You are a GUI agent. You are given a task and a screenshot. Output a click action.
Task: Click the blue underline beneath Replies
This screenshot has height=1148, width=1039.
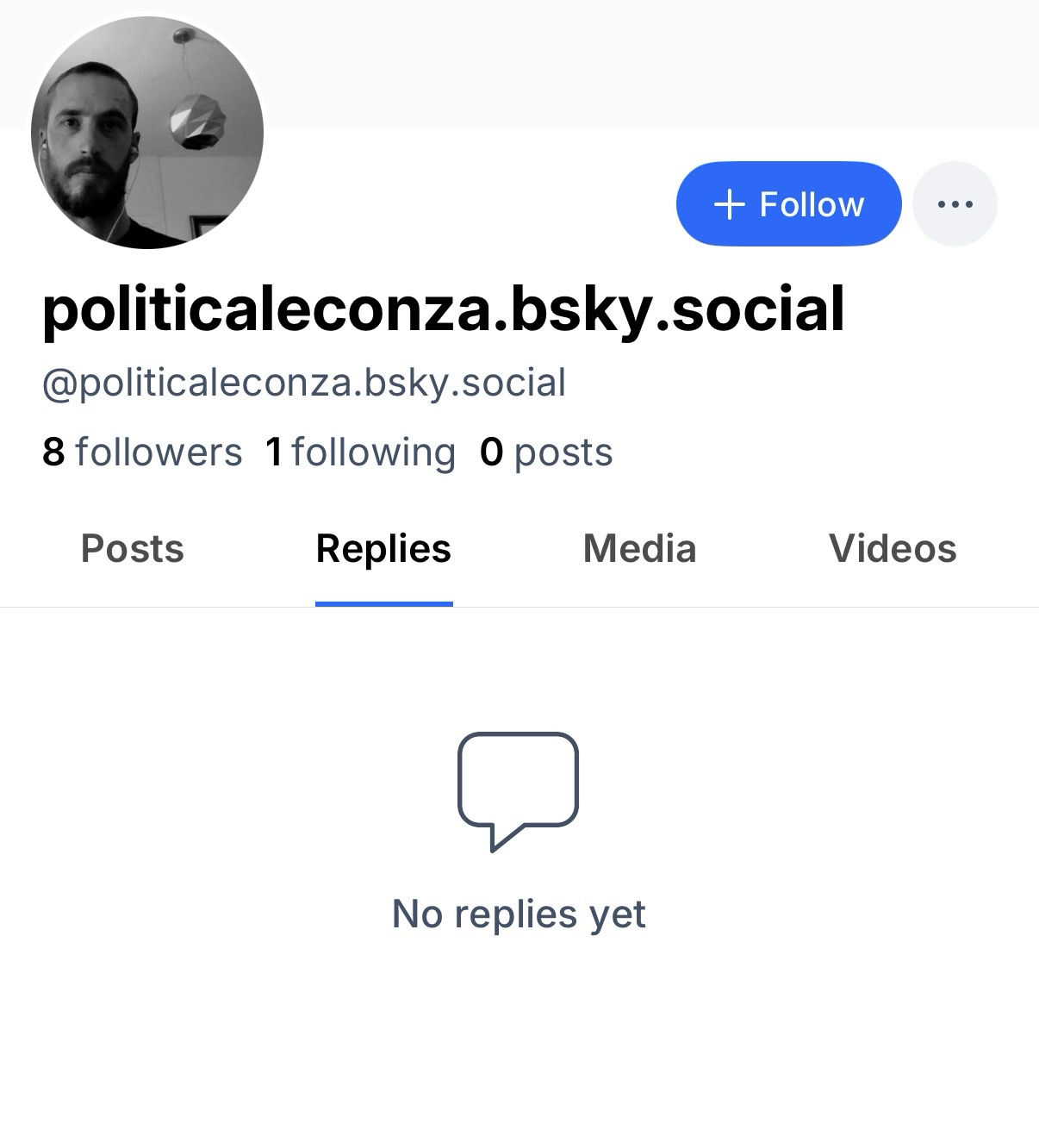(383, 603)
